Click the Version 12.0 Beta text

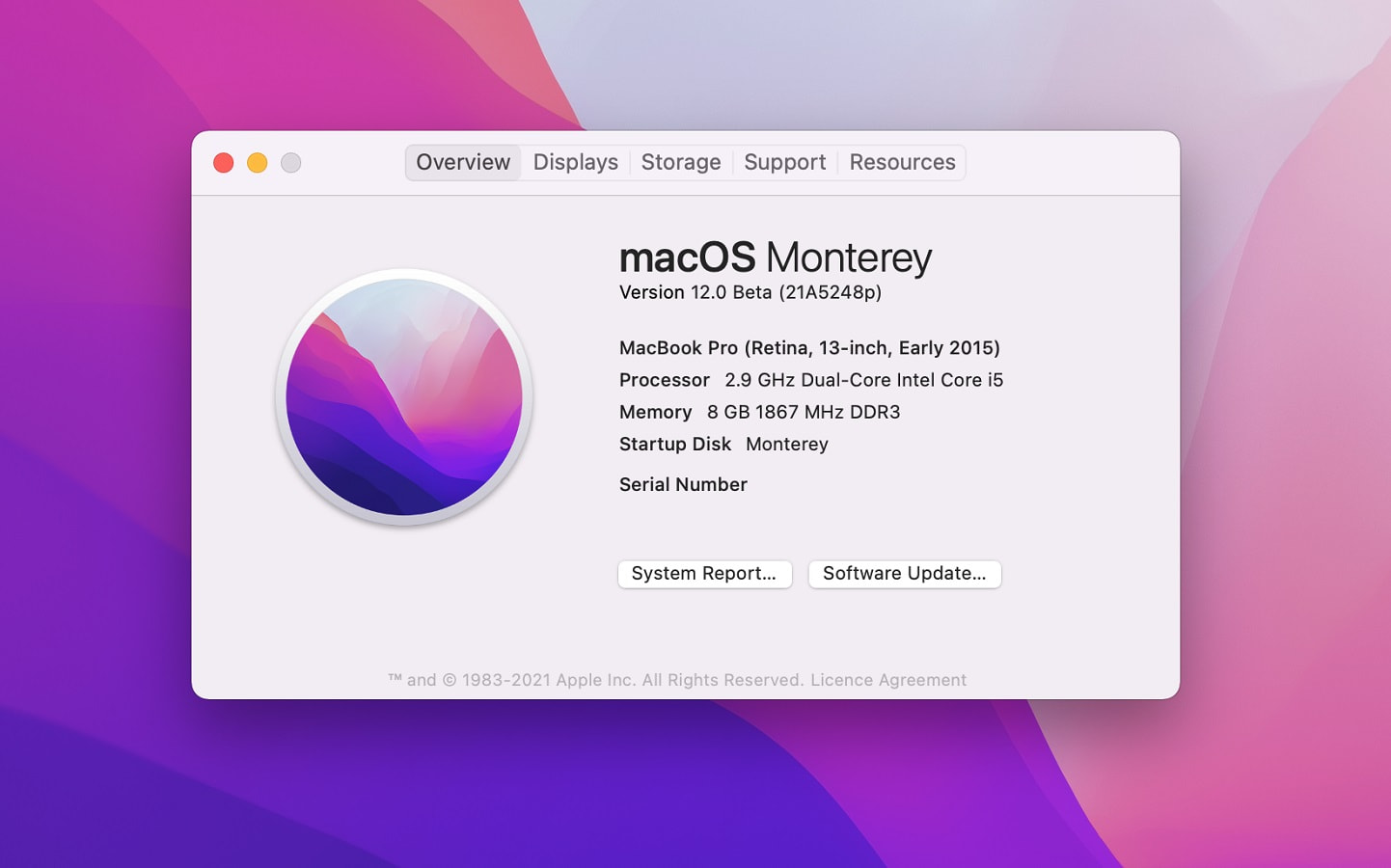tap(750, 292)
